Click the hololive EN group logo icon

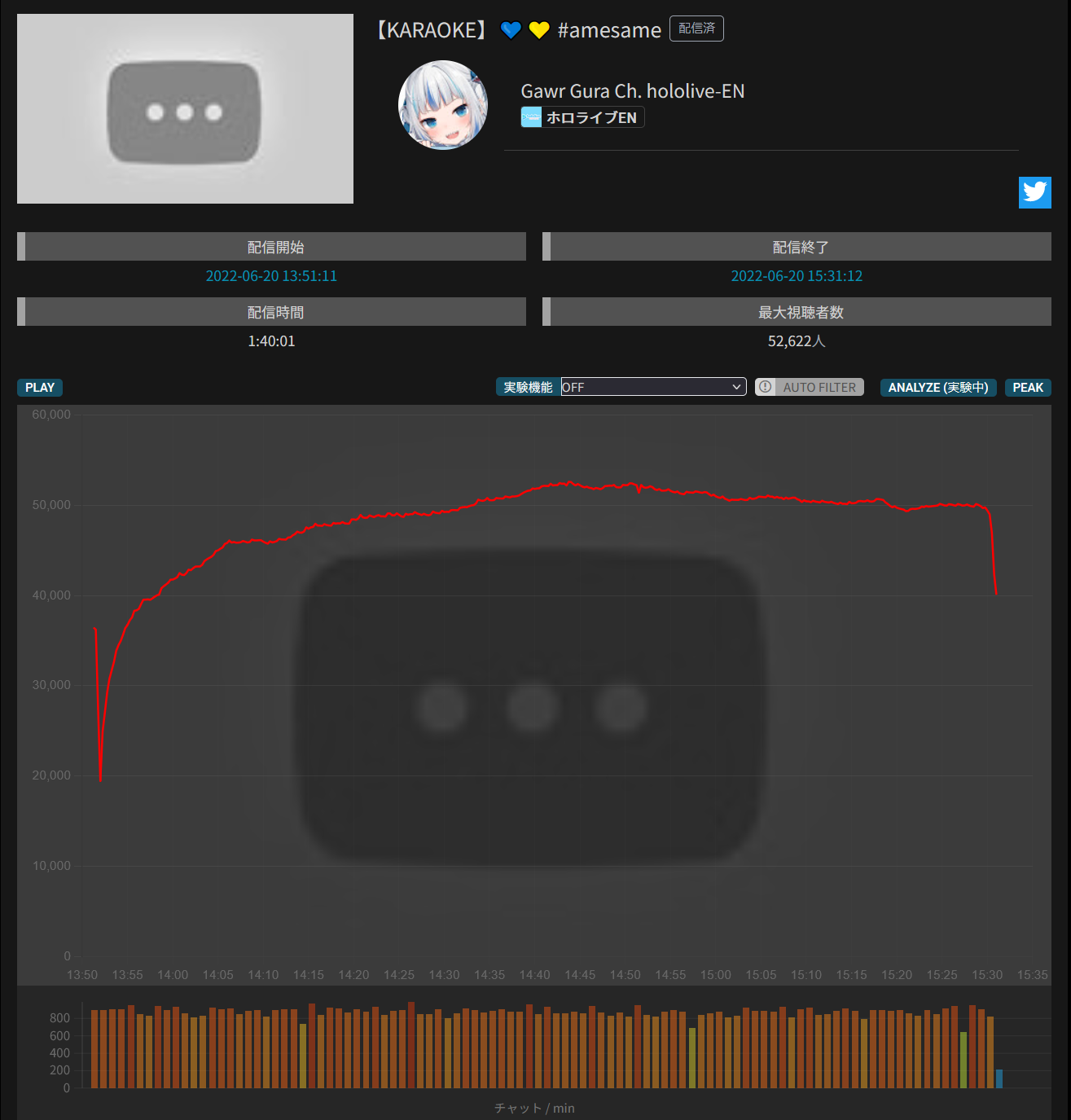(x=531, y=117)
